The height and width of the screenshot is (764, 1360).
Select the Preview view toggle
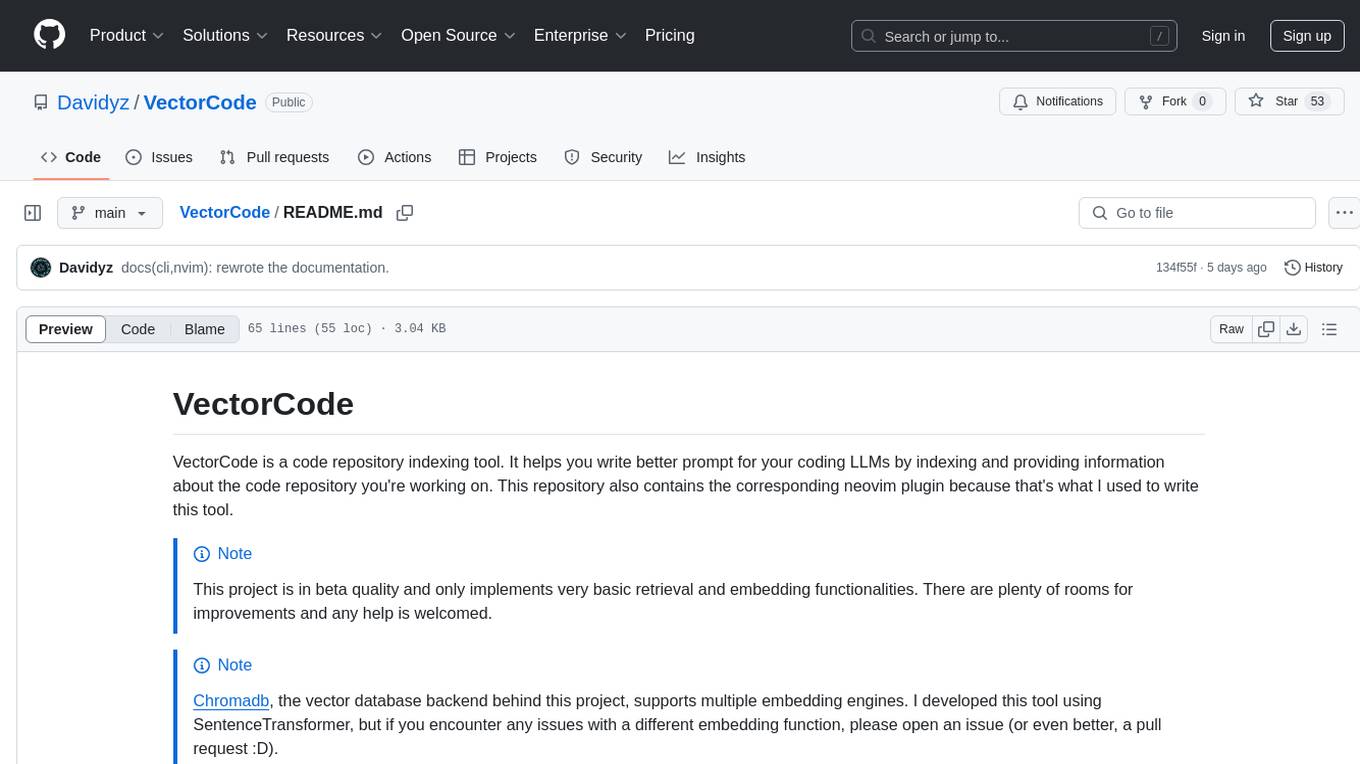(x=66, y=329)
